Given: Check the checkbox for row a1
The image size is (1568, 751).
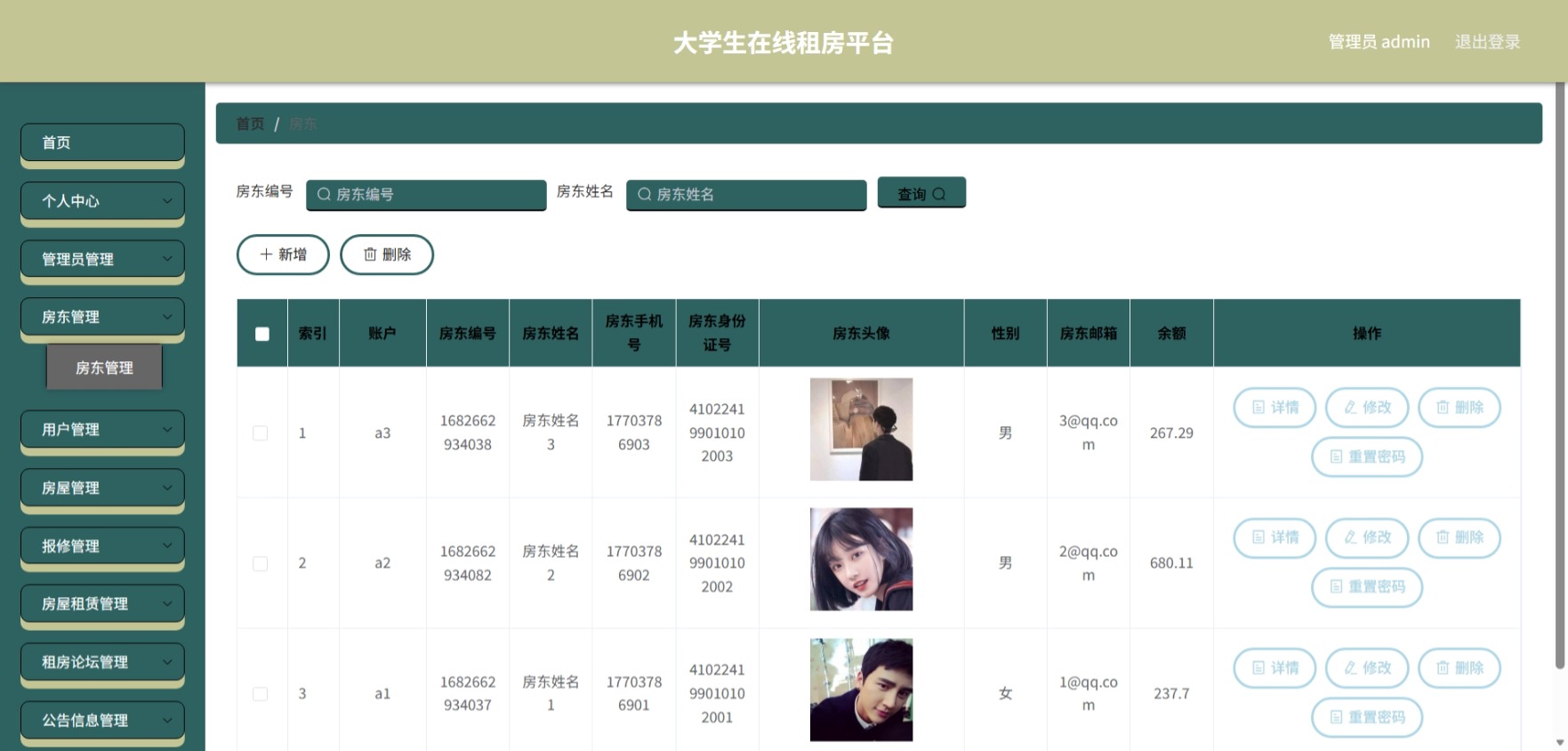Looking at the screenshot, I should (x=261, y=694).
